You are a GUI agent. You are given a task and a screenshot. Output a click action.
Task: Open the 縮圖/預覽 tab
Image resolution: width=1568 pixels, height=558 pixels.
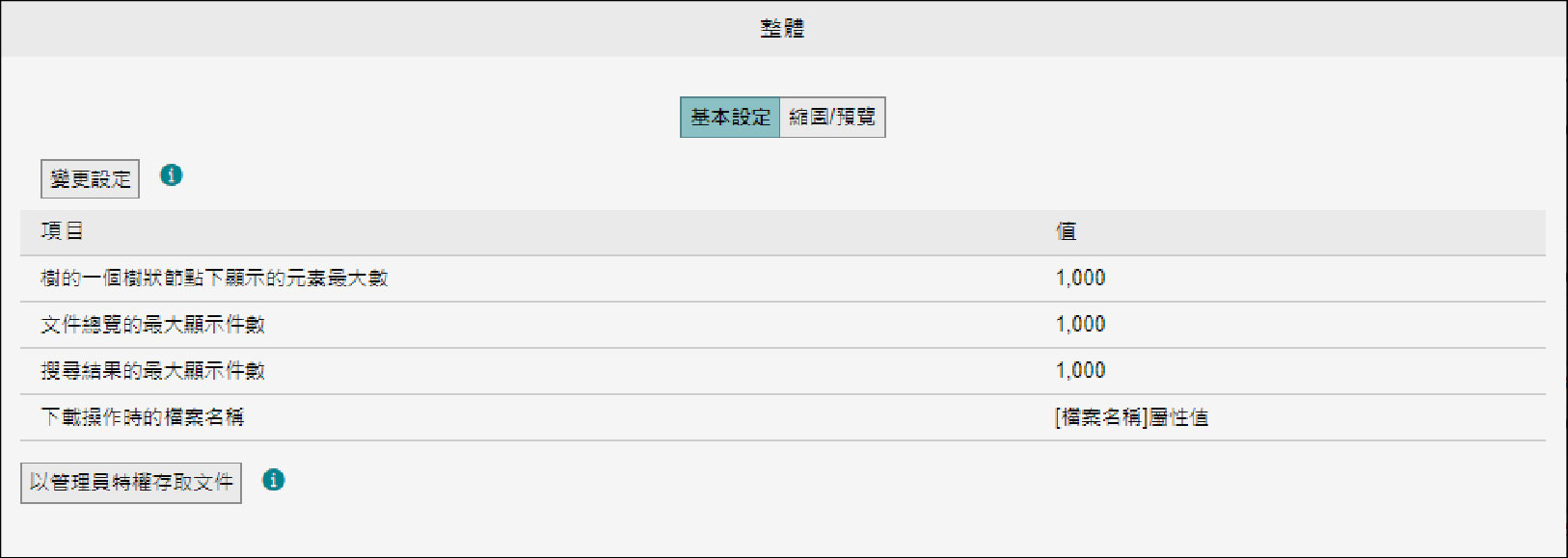[x=832, y=118]
